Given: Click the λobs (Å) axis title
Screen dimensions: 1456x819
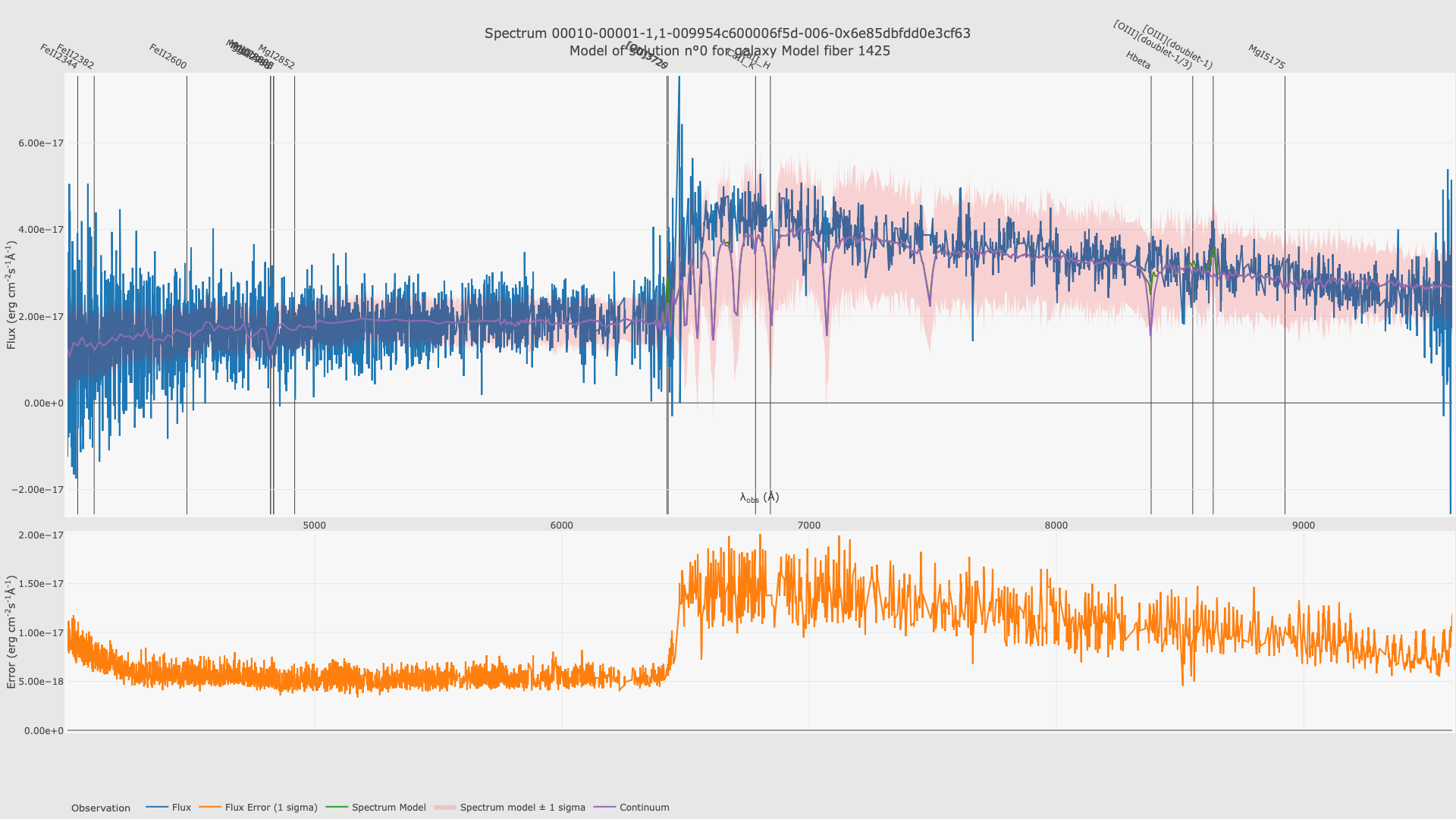Looking at the screenshot, I should pos(759,497).
